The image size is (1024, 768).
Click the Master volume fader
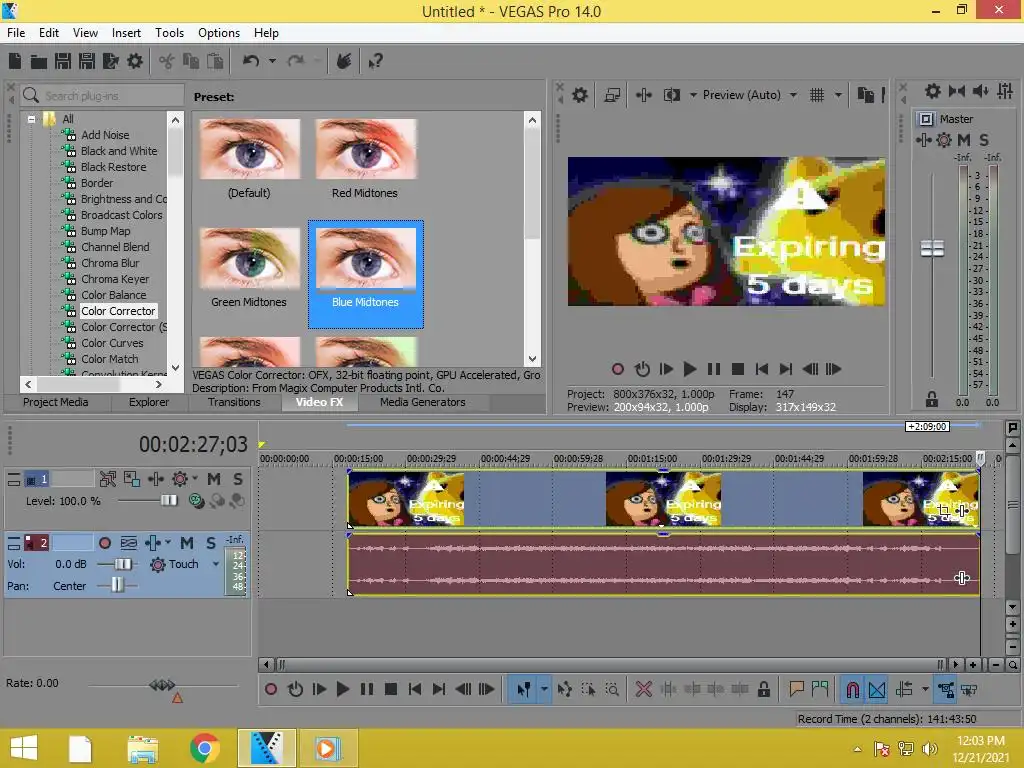click(x=932, y=248)
